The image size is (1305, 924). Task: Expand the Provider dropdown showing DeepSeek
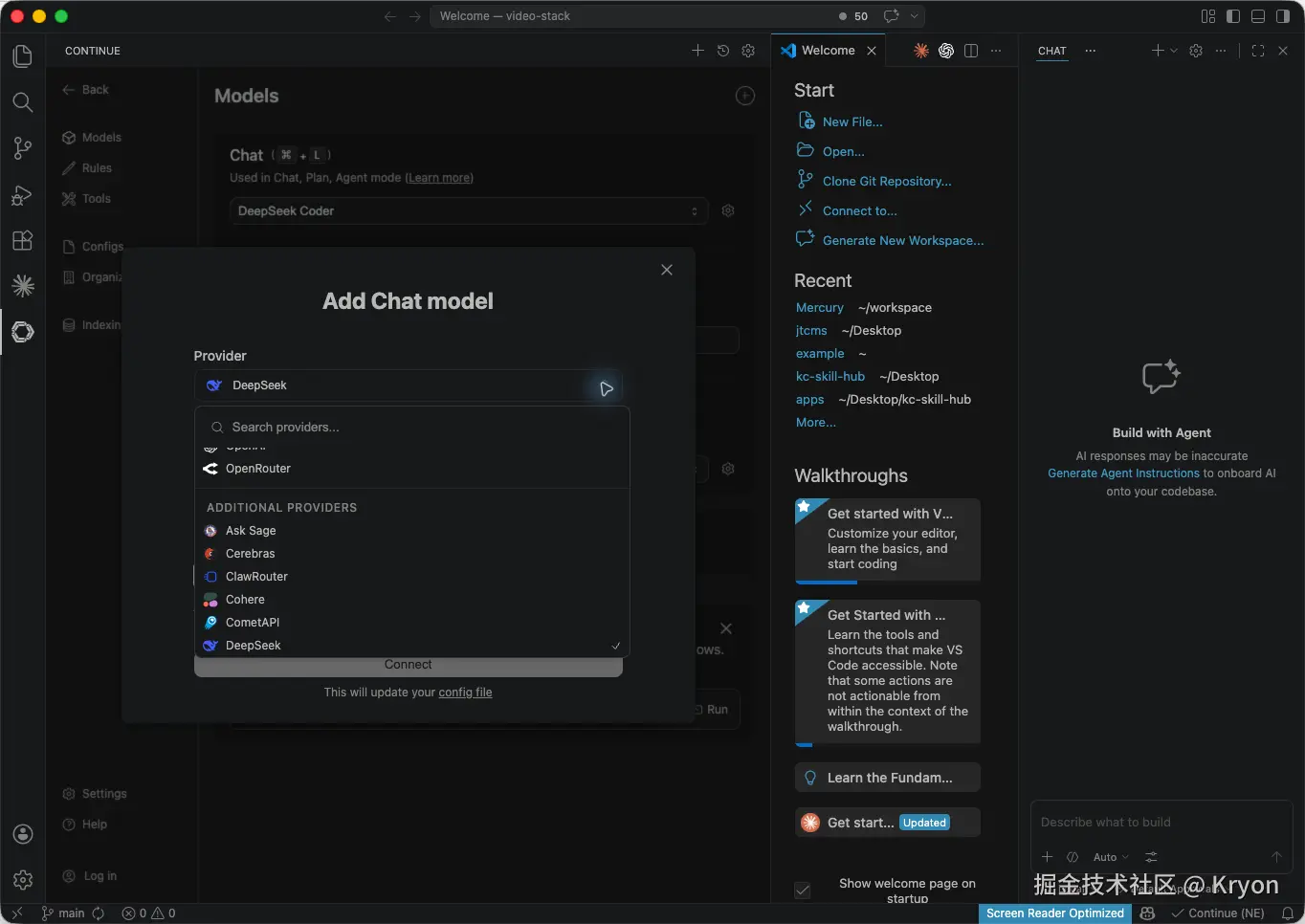pos(409,385)
